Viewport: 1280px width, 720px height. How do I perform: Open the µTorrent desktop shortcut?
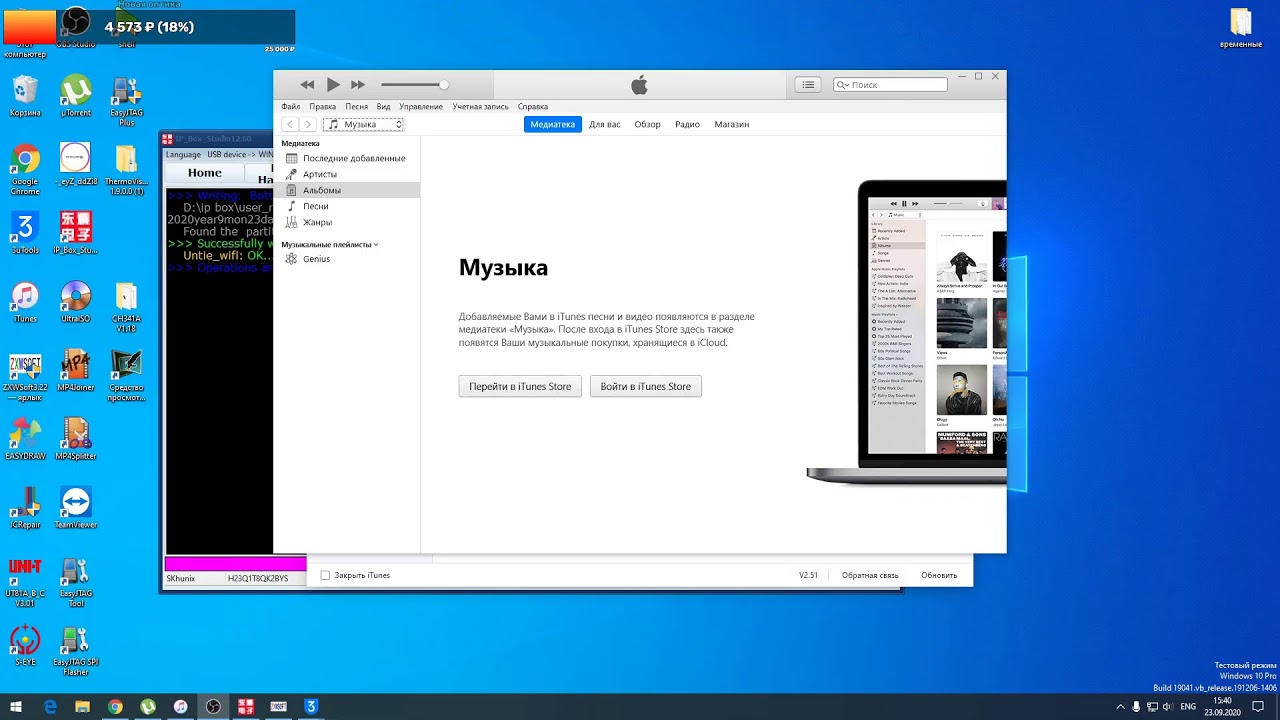(76, 97)
